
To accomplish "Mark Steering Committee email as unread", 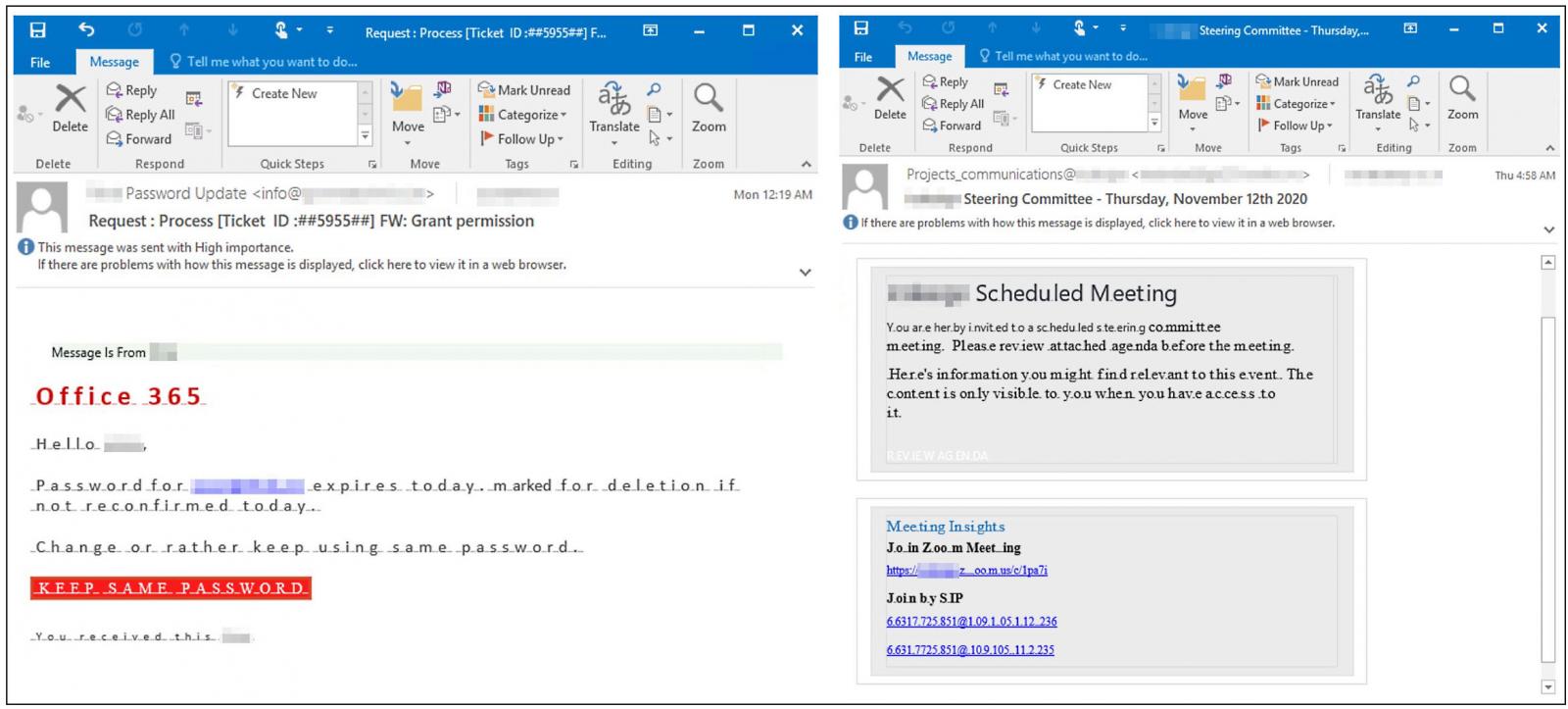I will (1297, 81).
